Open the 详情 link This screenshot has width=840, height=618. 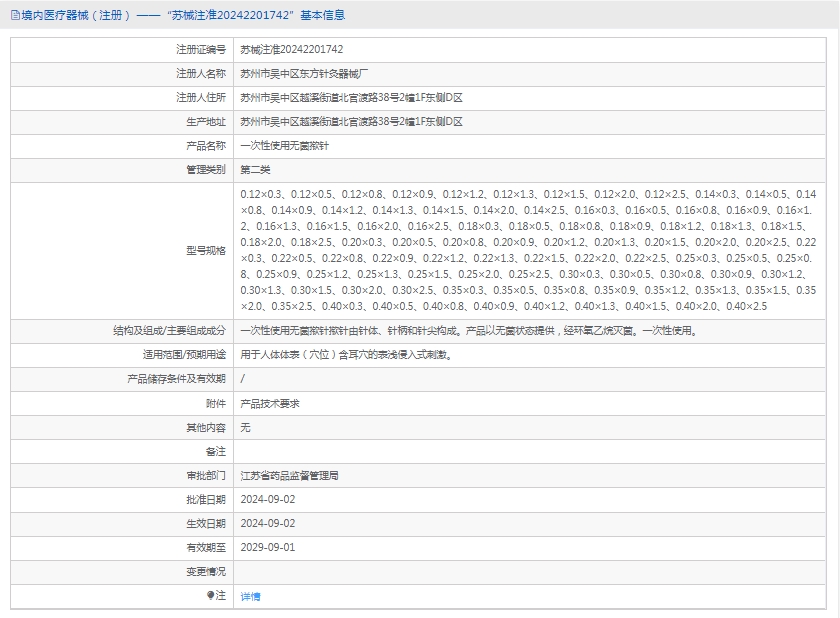(250, 596)
